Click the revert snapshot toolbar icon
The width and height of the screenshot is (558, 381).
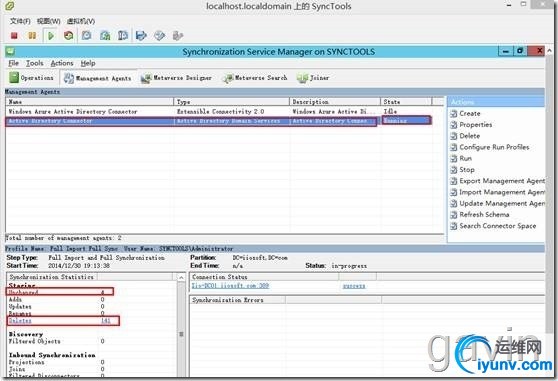tap(105, 36)
